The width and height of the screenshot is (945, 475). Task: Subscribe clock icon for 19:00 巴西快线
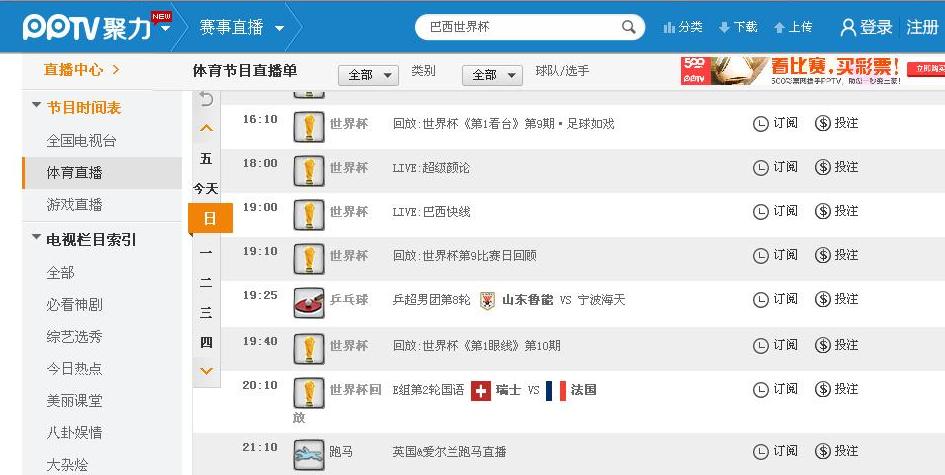click(761, 212)
